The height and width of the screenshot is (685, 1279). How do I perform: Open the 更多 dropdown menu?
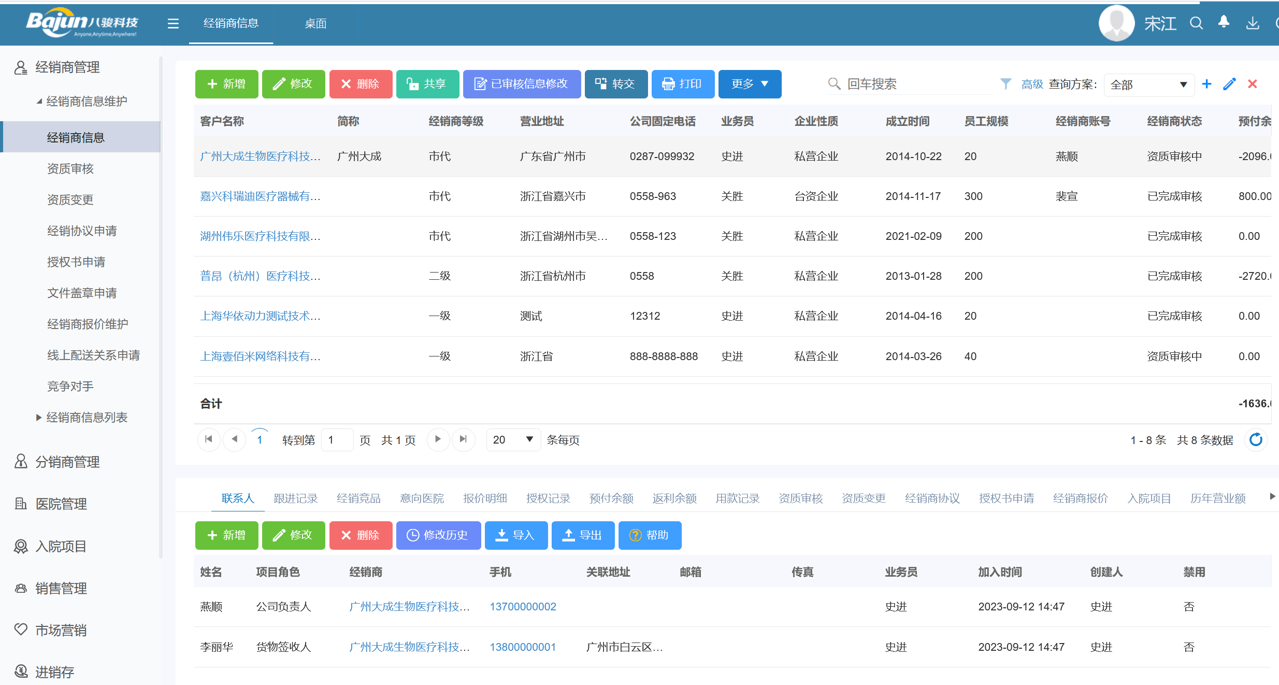point(749,84)
